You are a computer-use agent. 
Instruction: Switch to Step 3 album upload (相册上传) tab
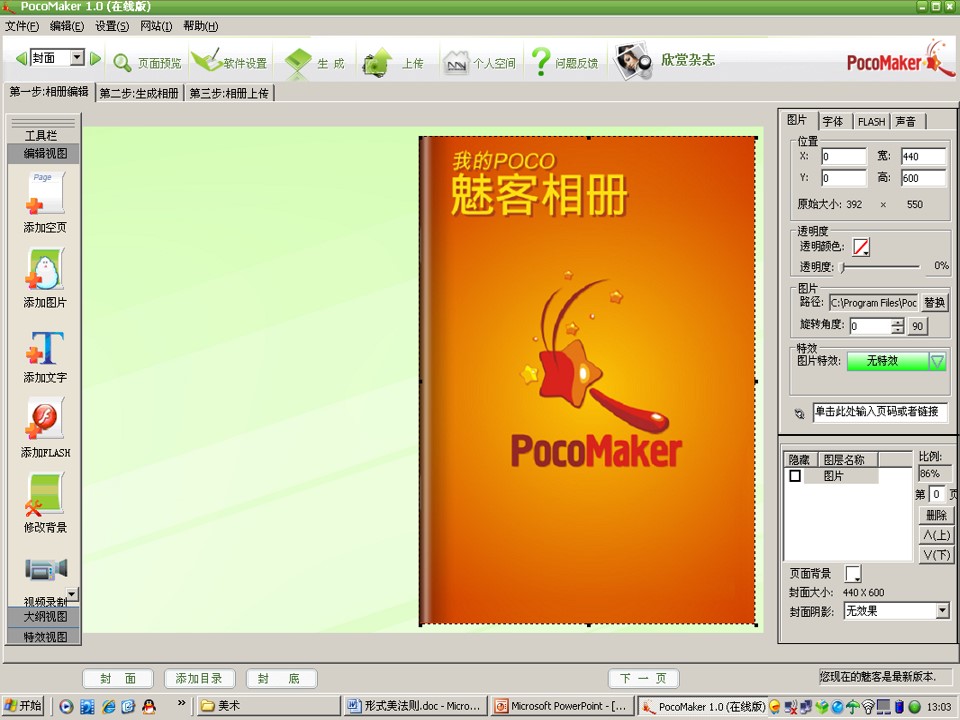click(x=229, y=93)
